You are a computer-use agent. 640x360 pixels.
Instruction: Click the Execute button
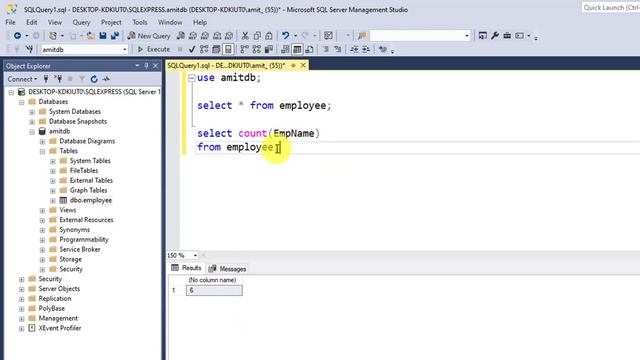coord(154,49)
